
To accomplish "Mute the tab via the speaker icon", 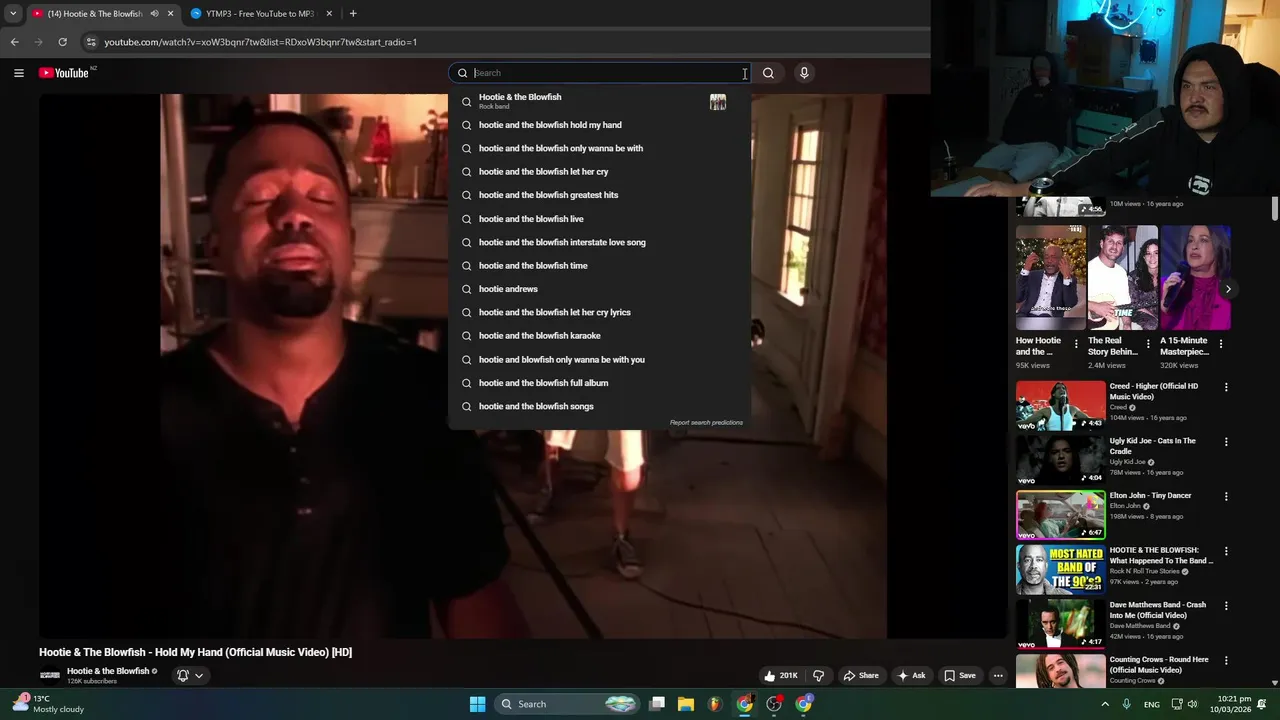I will (x=154, y=14).
